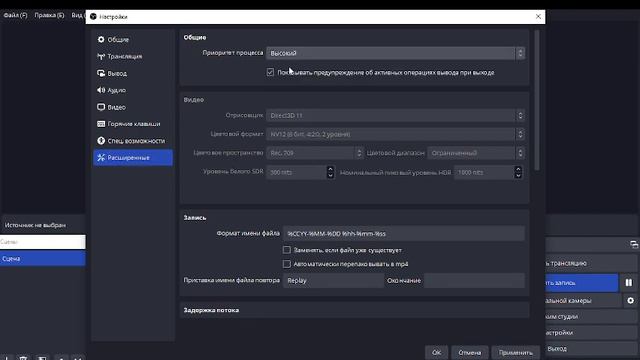Open the Спец. возможности settings section
Viewport: 640px width, 360px height.
(x=133, y=141)
